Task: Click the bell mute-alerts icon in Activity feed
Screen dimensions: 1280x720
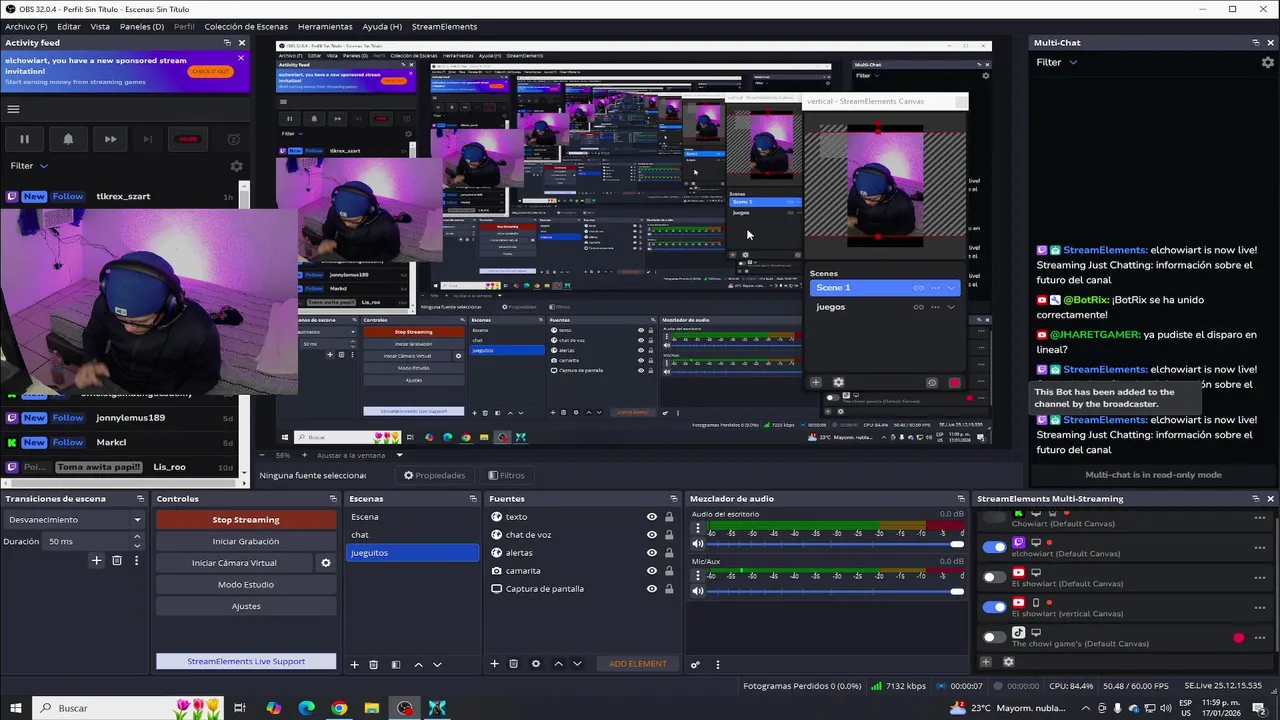Action: (68, 140)
